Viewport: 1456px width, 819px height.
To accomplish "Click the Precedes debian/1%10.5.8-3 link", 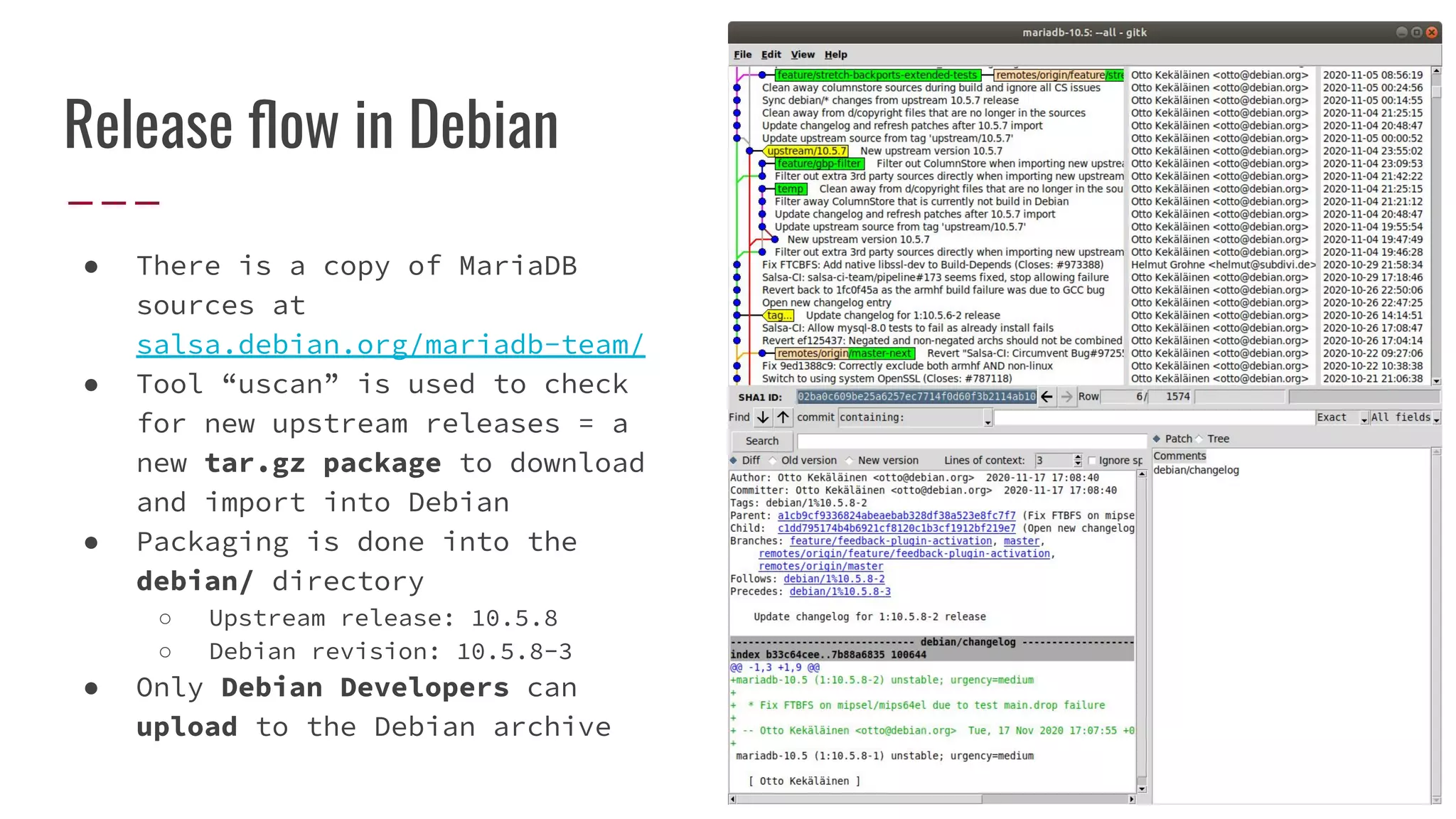I will 840,592.
